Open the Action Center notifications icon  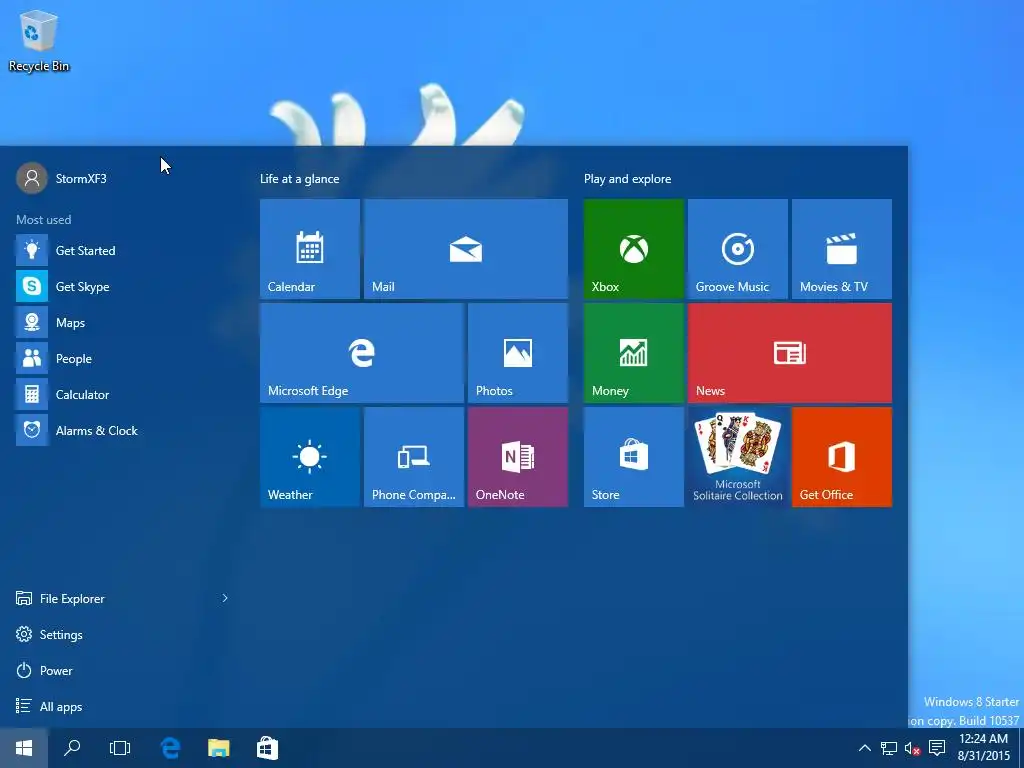coord(937,748)
